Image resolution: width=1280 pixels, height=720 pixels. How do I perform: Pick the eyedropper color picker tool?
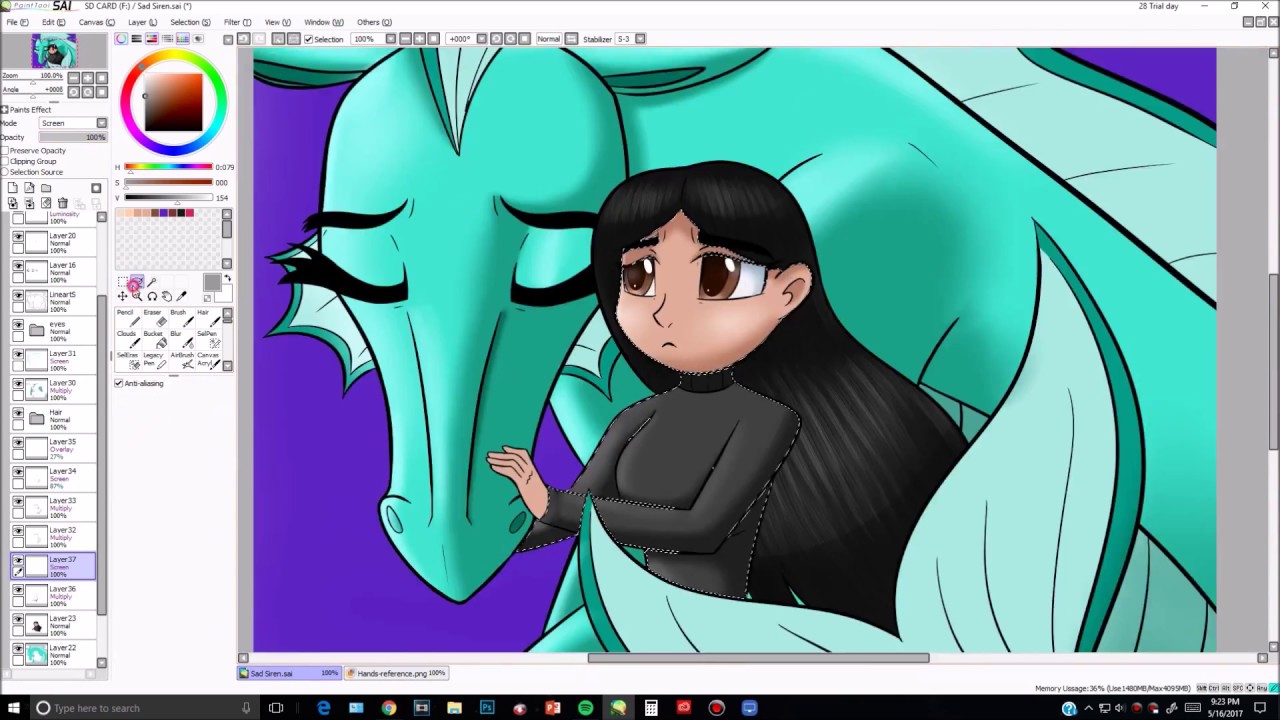point(181,296)
